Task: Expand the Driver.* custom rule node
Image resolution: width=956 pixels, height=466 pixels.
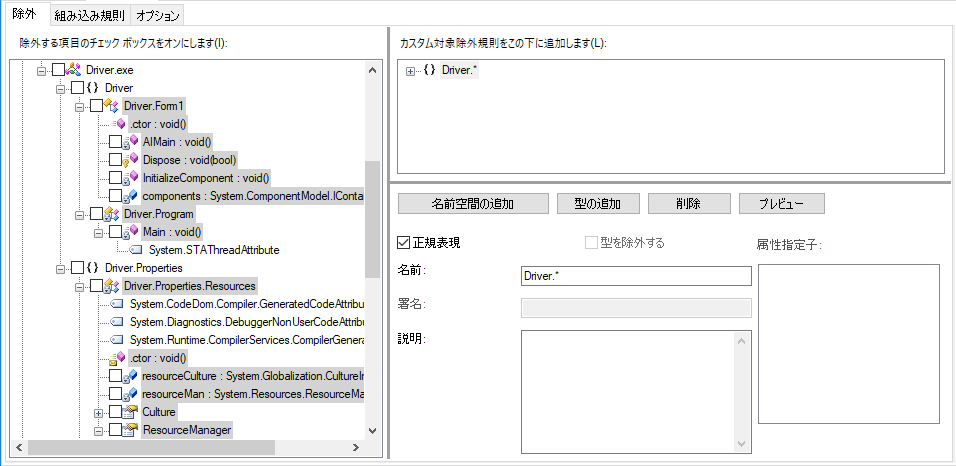Action: [x=410, y=71]
